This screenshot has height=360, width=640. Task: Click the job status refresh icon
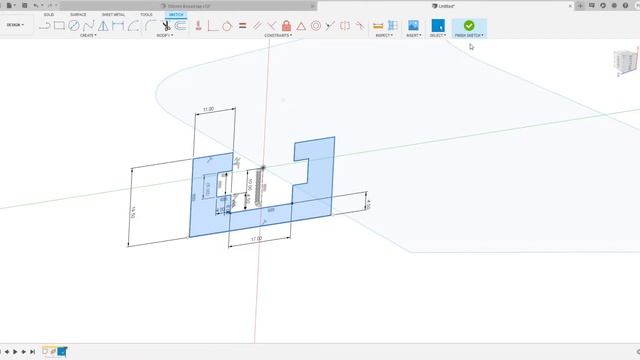(603, 6)
